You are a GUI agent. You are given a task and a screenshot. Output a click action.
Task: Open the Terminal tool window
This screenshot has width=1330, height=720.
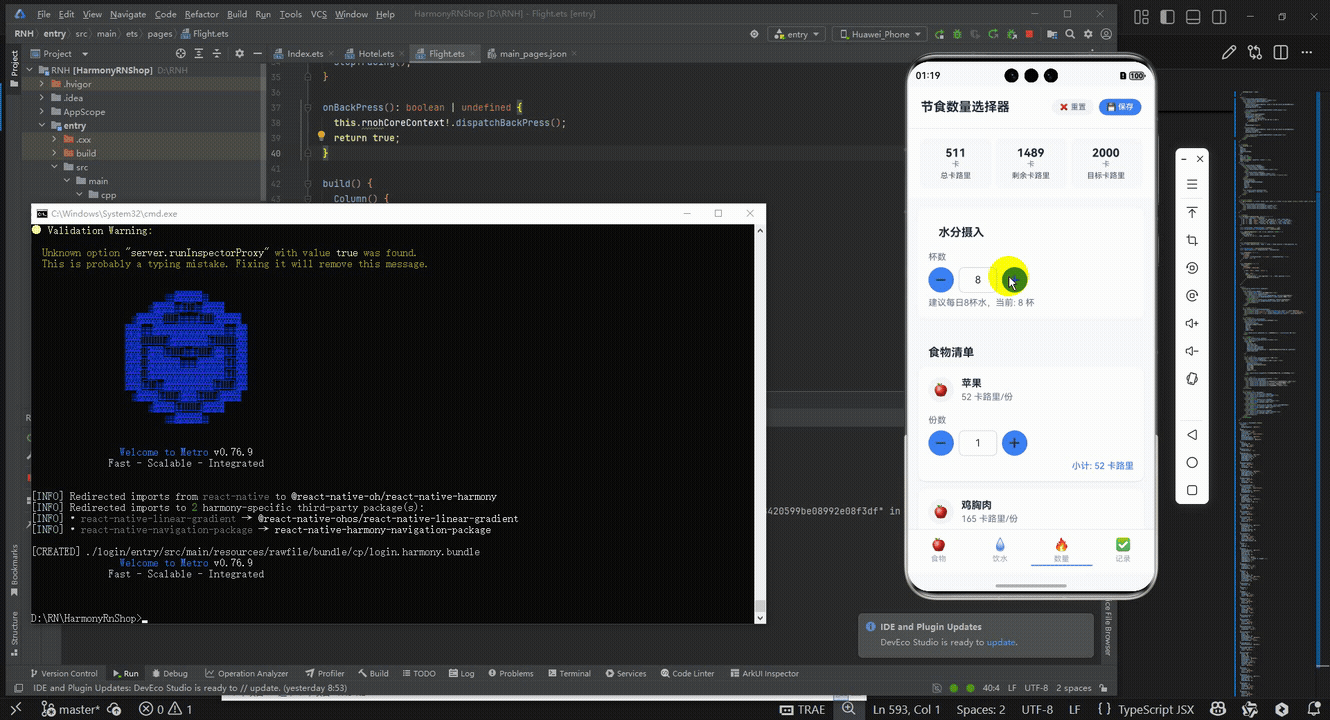(568, 673)
